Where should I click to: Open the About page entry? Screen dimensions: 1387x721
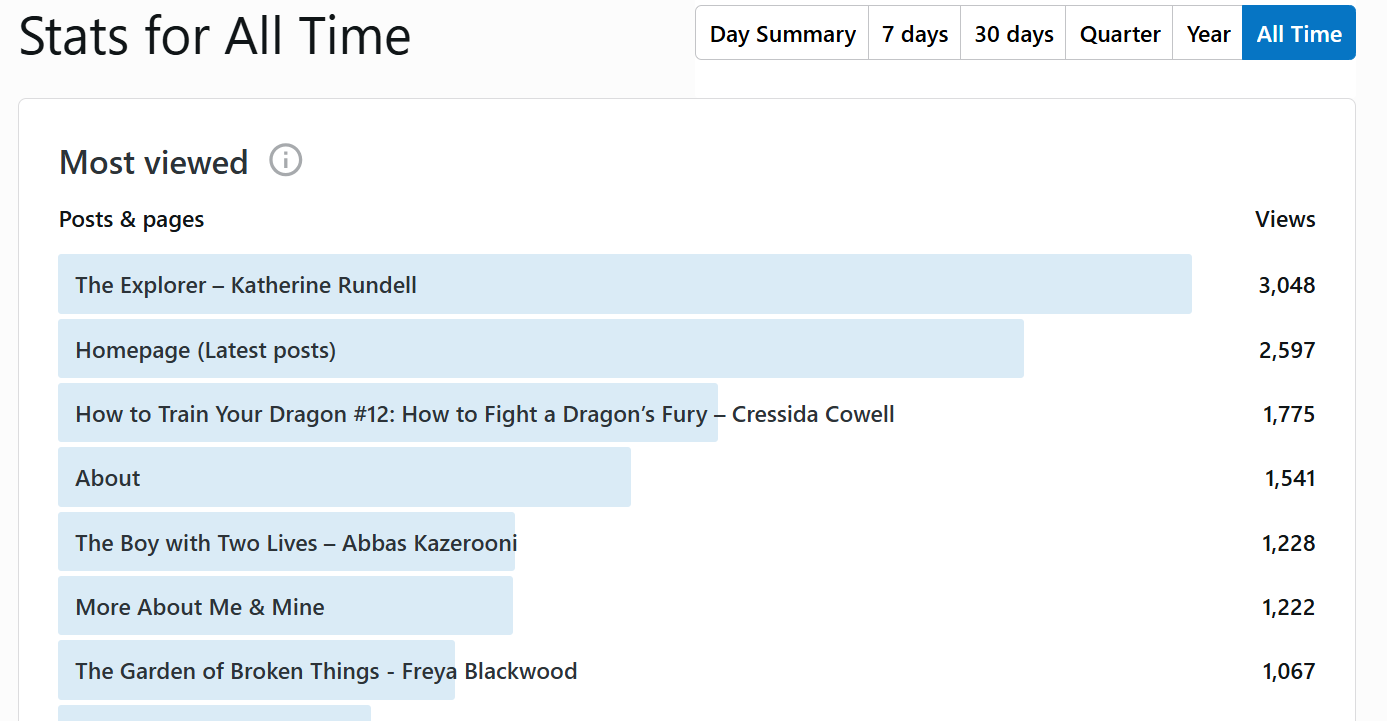[x=108, y=478]
